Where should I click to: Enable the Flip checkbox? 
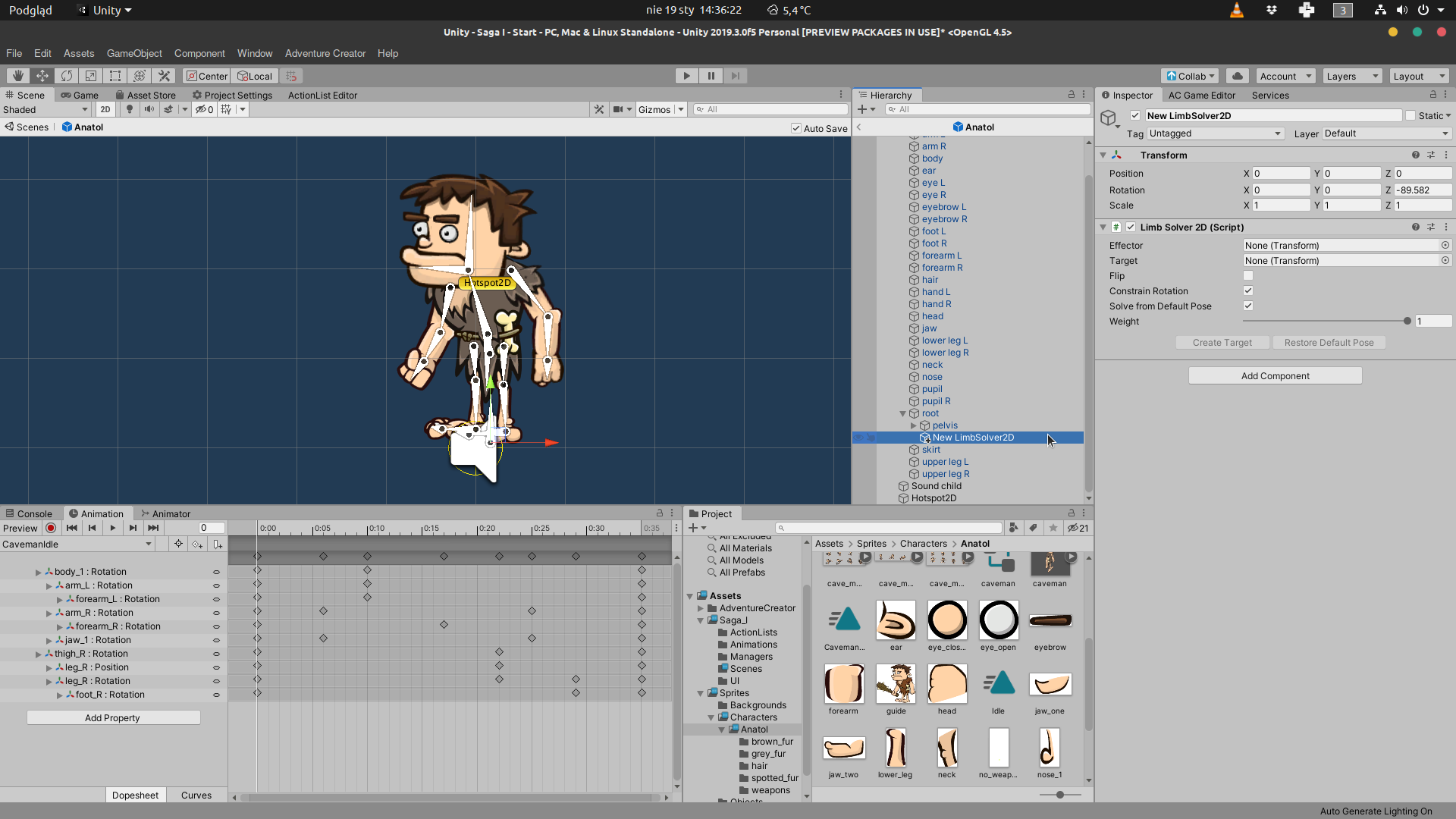[1248, 276]
